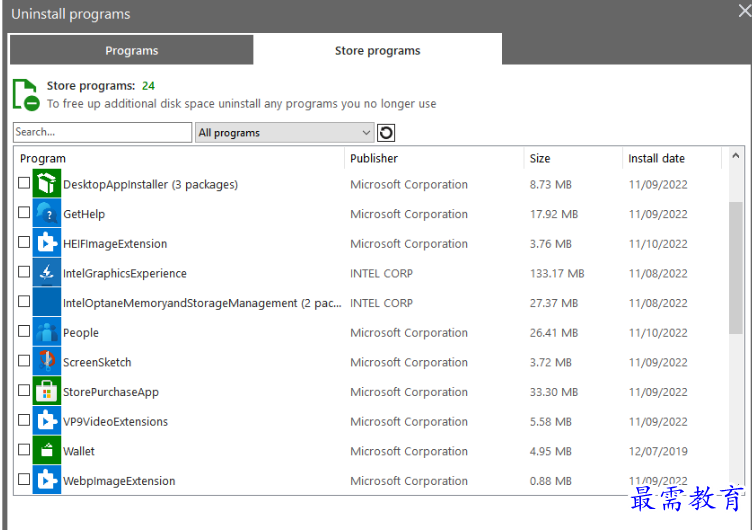Select the DesktopAppInstaller (3 packages) name
This screenshot has width=752, height=530.
[150, 185]
